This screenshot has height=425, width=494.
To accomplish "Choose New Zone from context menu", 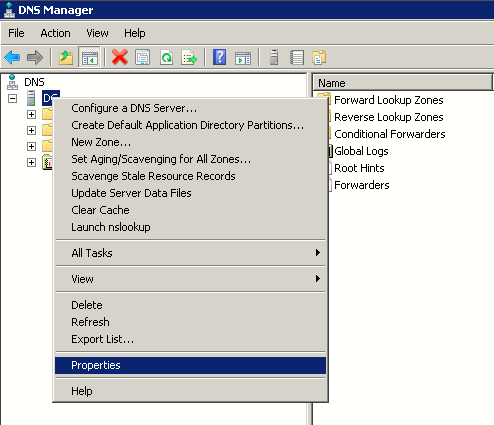I will pyautogui.click(x=190, y=142).
